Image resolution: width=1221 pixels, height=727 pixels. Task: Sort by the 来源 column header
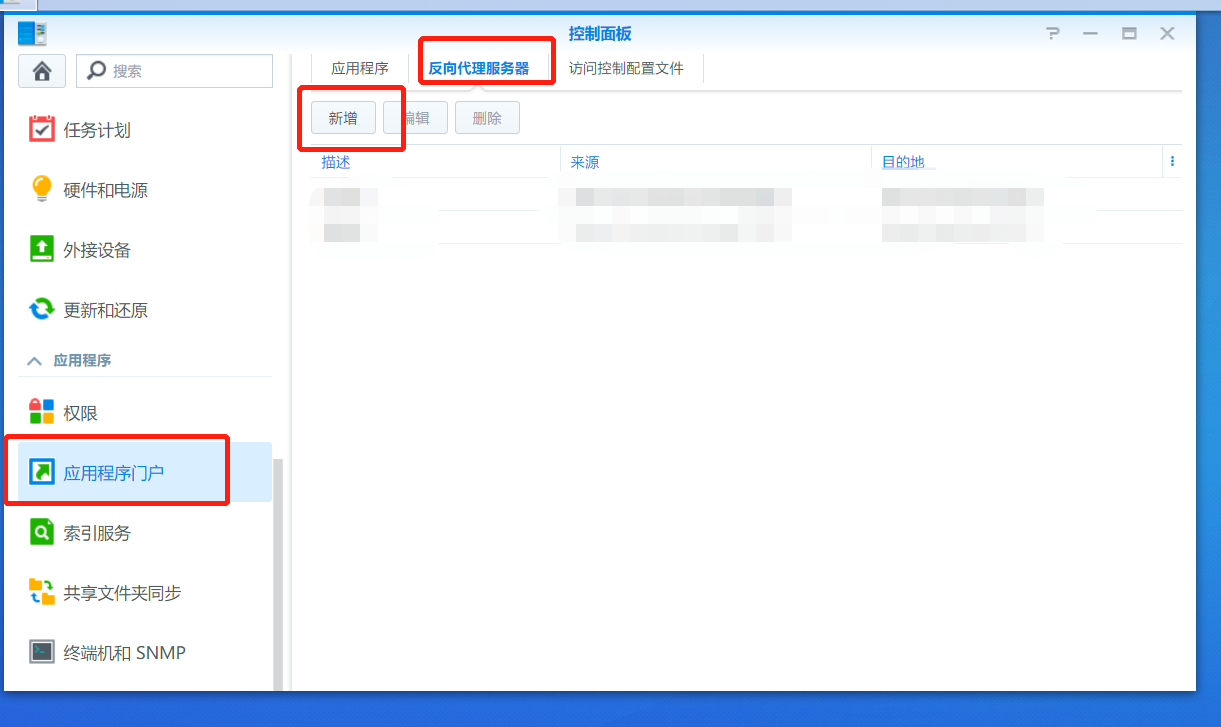click(x=585, y=162)
